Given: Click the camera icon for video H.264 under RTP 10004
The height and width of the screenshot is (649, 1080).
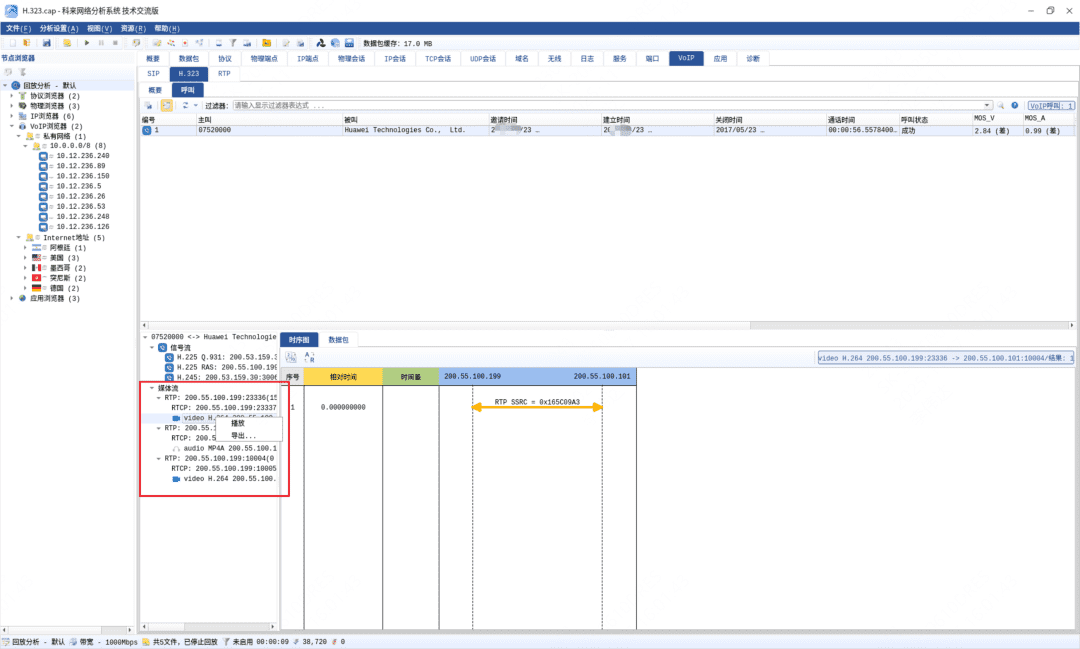Looking at the screenshot, I should click(x=176, y=479).
